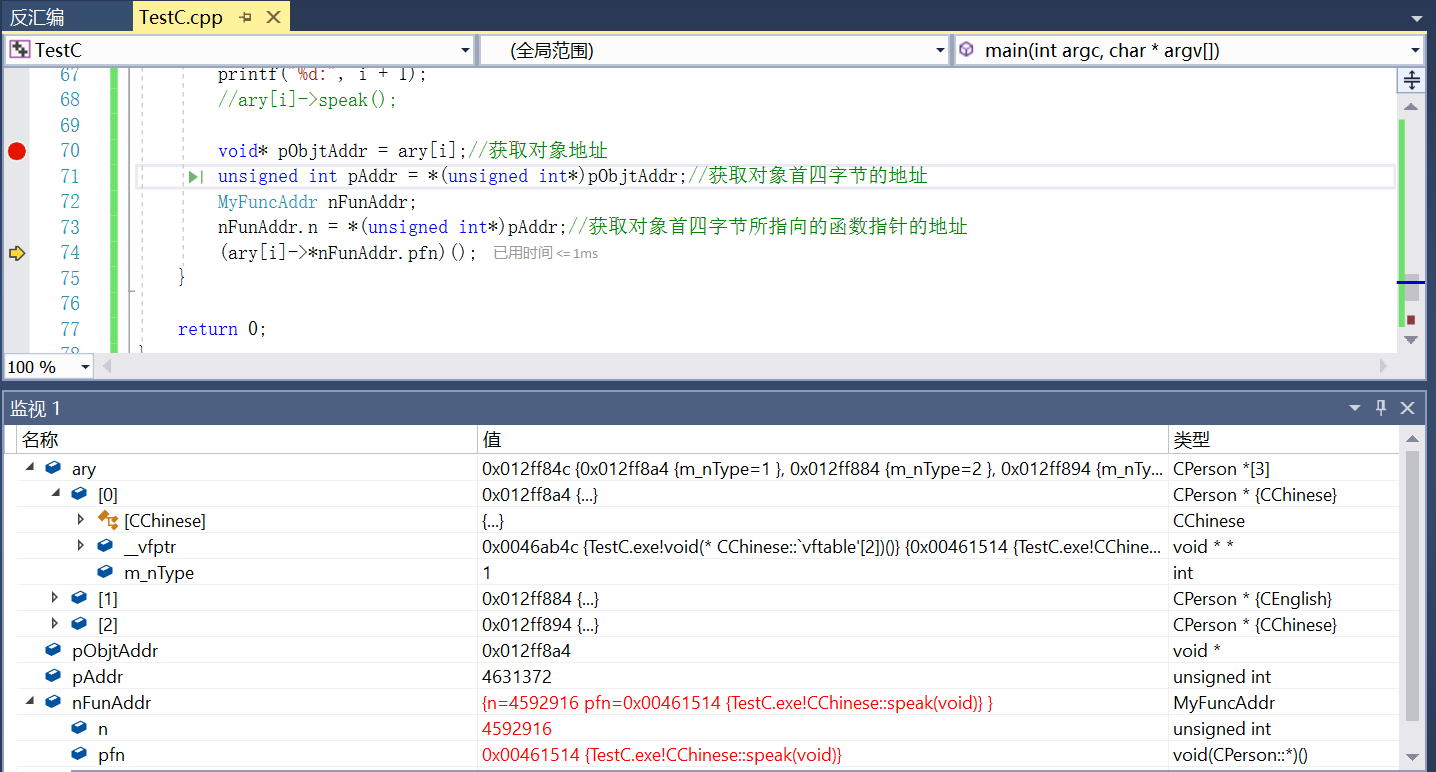Open the 监视 1 window options dropdown
This screenshot has width=1436, height=772.
click(x=1355, y=408)
